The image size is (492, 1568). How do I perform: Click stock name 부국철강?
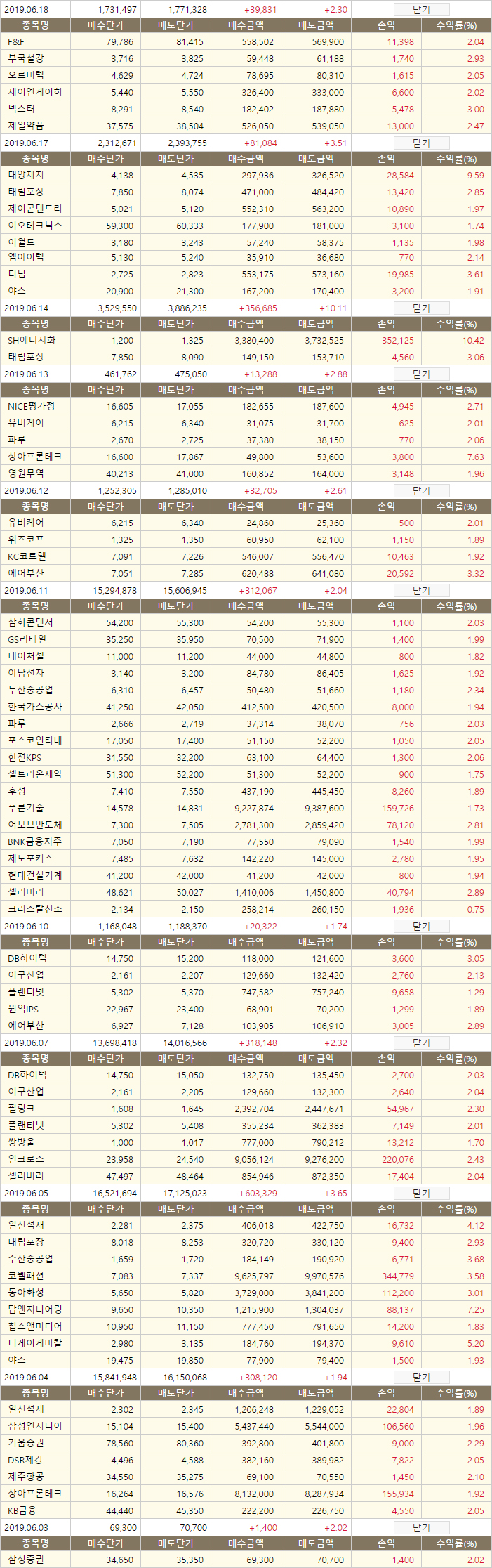point(26,59)
